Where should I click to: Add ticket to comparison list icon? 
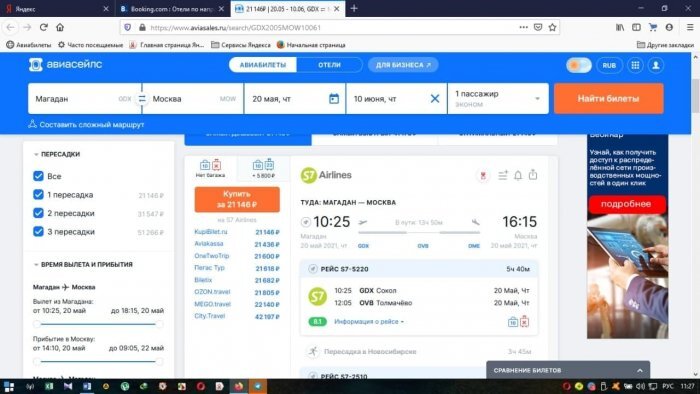(x=503, y=175)
